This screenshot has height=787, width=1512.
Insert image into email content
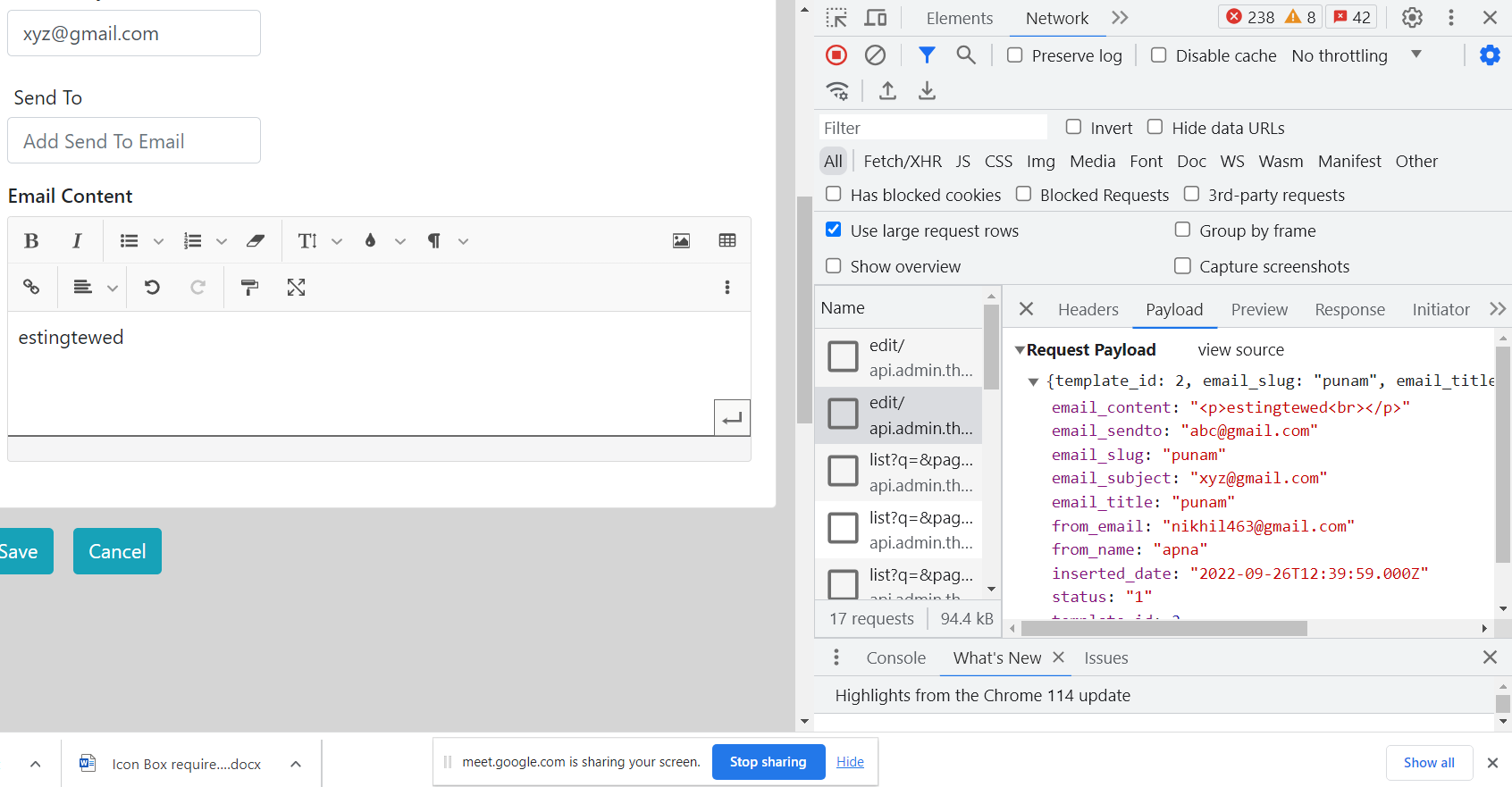point(681,240)
